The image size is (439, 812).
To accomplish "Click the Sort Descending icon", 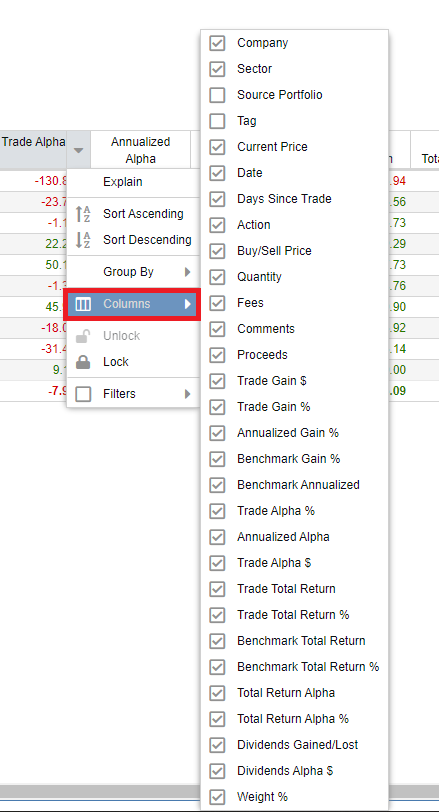I will click(83, 240).
